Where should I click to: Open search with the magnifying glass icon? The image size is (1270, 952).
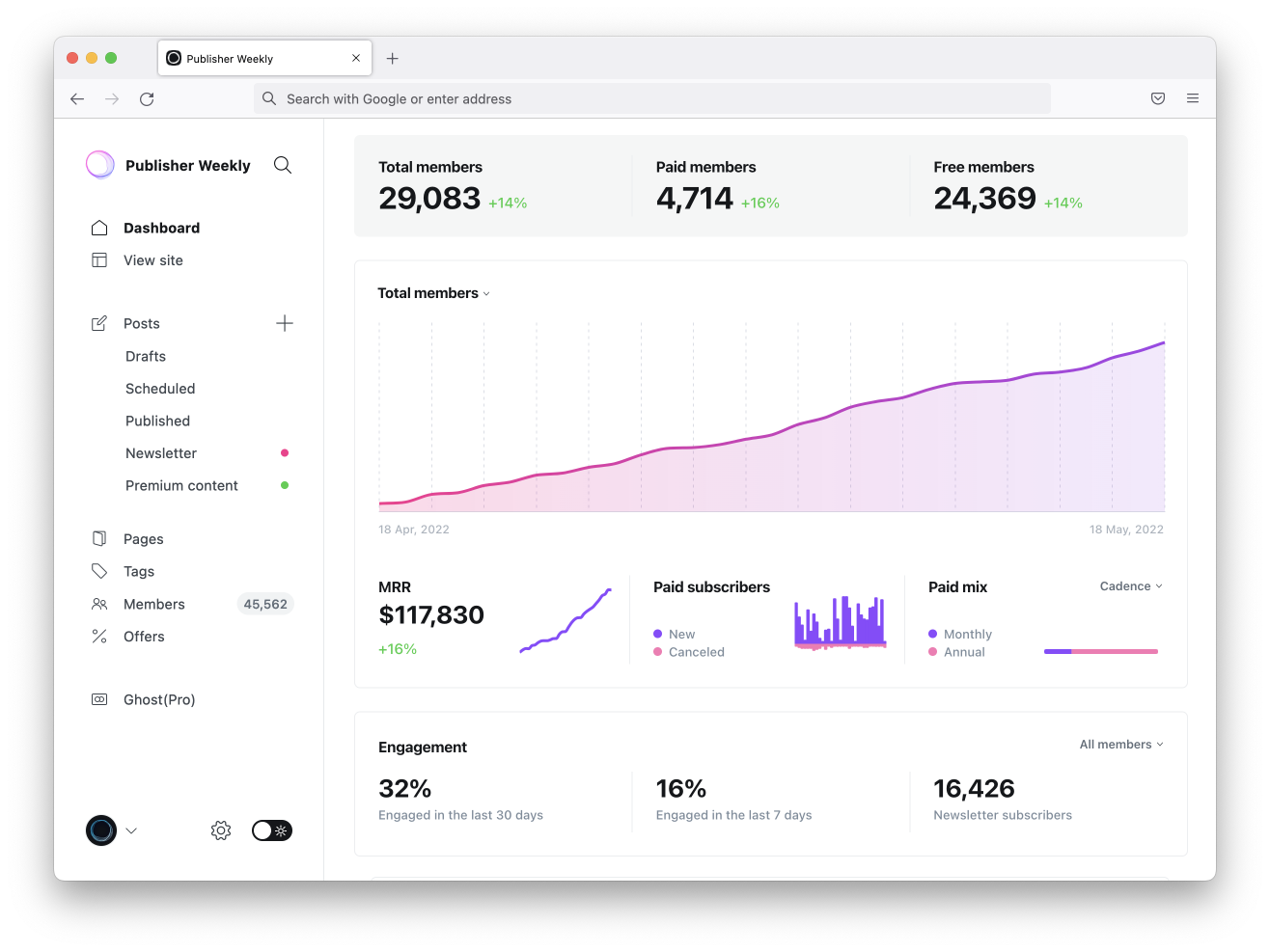click(x=282, y=165)
